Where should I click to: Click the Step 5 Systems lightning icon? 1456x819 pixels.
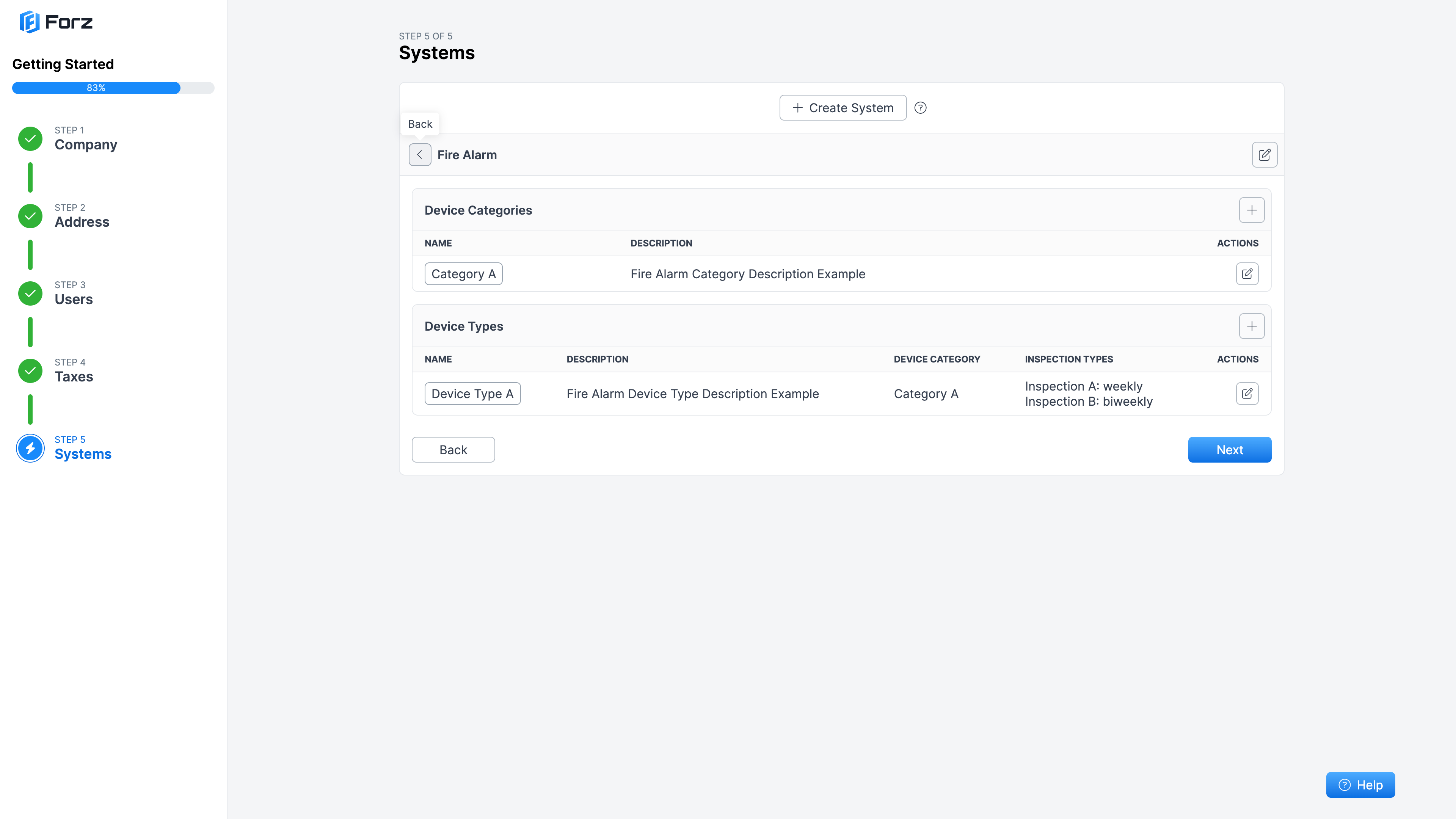[30, 448]
